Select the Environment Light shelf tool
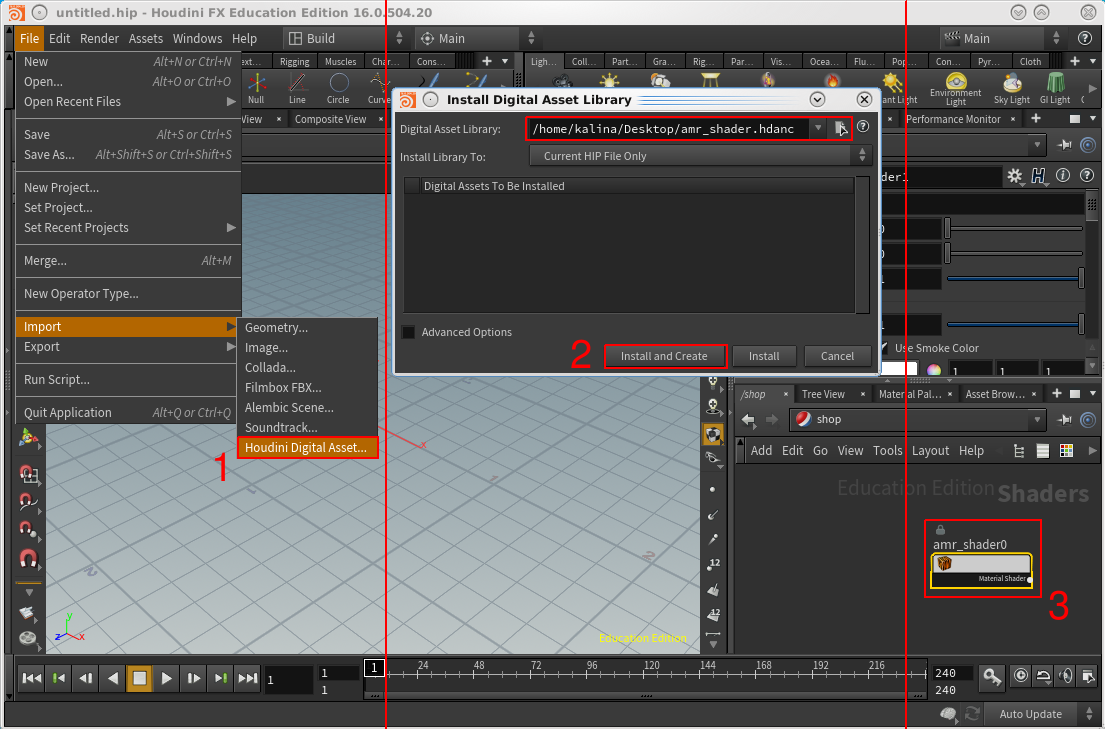Image resolution: width=1105 pixels, height=729 pixels. pos(955,86)
